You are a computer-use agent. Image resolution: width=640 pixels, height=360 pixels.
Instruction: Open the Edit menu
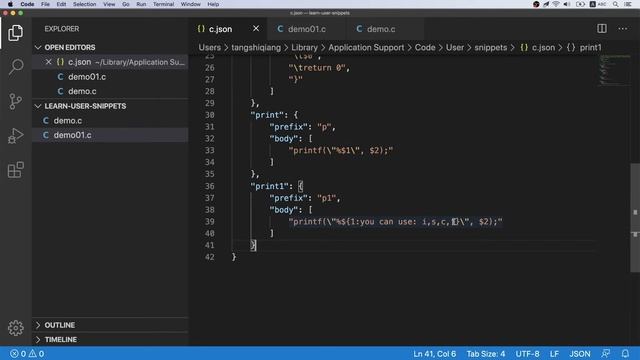click(x=61, y=4)
